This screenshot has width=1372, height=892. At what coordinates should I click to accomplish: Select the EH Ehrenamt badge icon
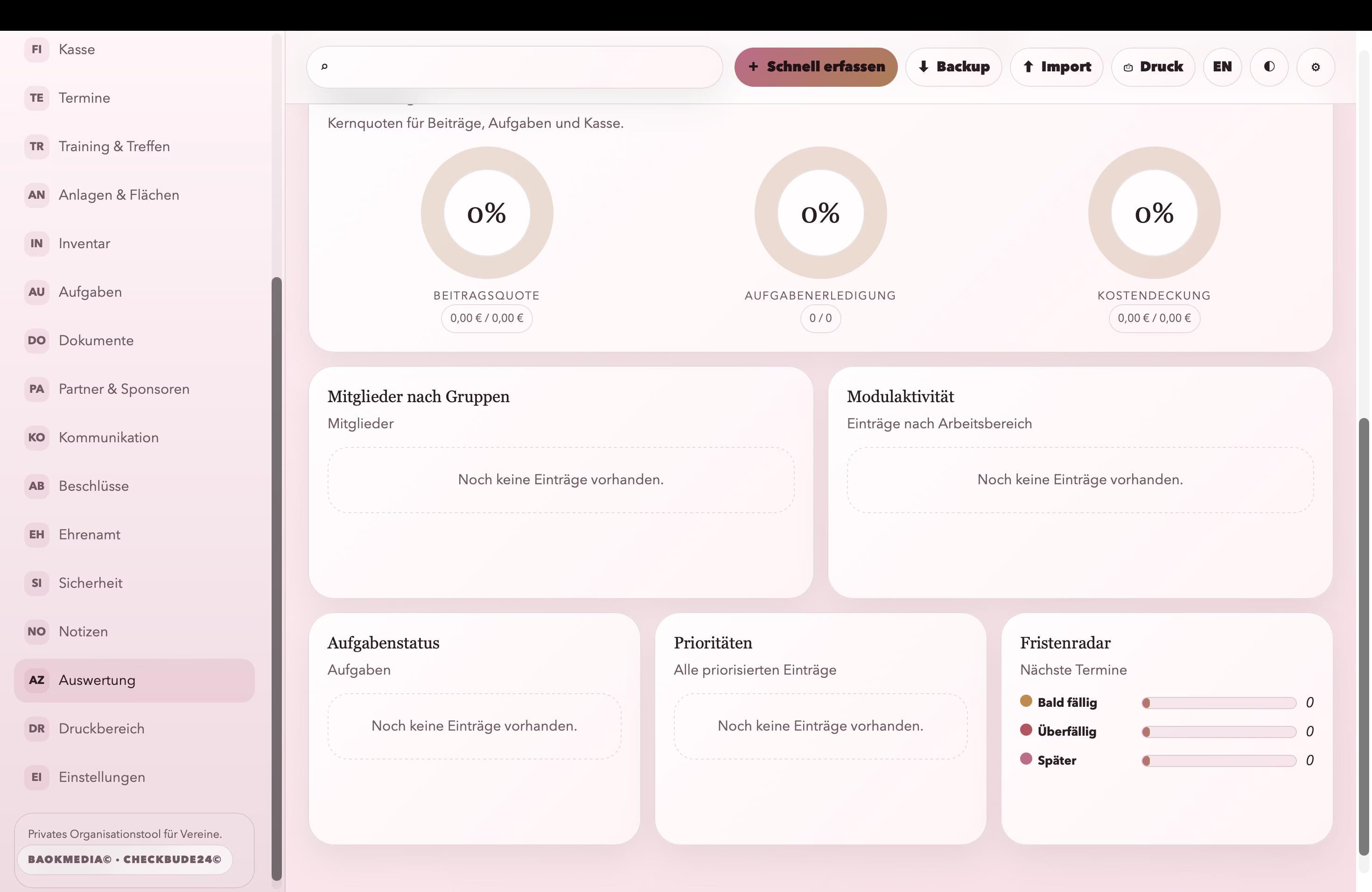tap(36, 534)
